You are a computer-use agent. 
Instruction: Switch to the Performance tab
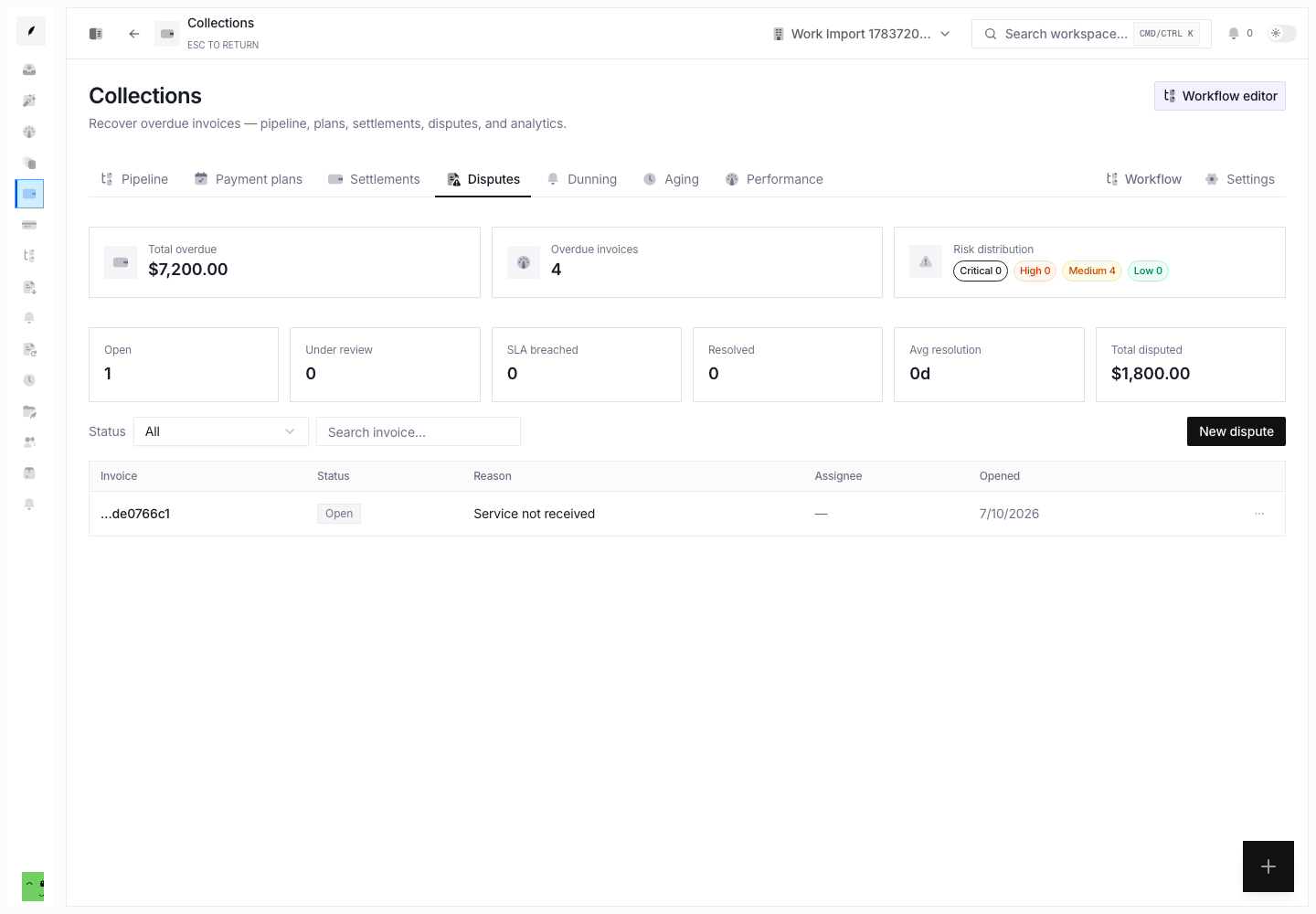(x=774, y=179)
